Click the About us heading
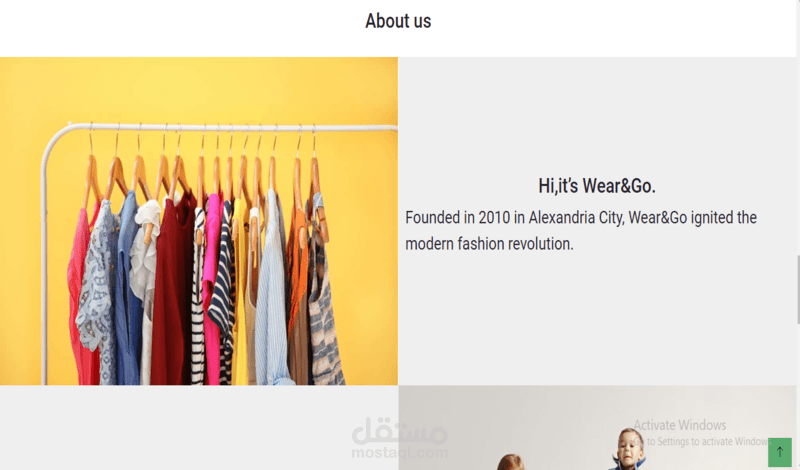This screenshot has width=800, height=470. pyautogui.click(x=398, y=21)
